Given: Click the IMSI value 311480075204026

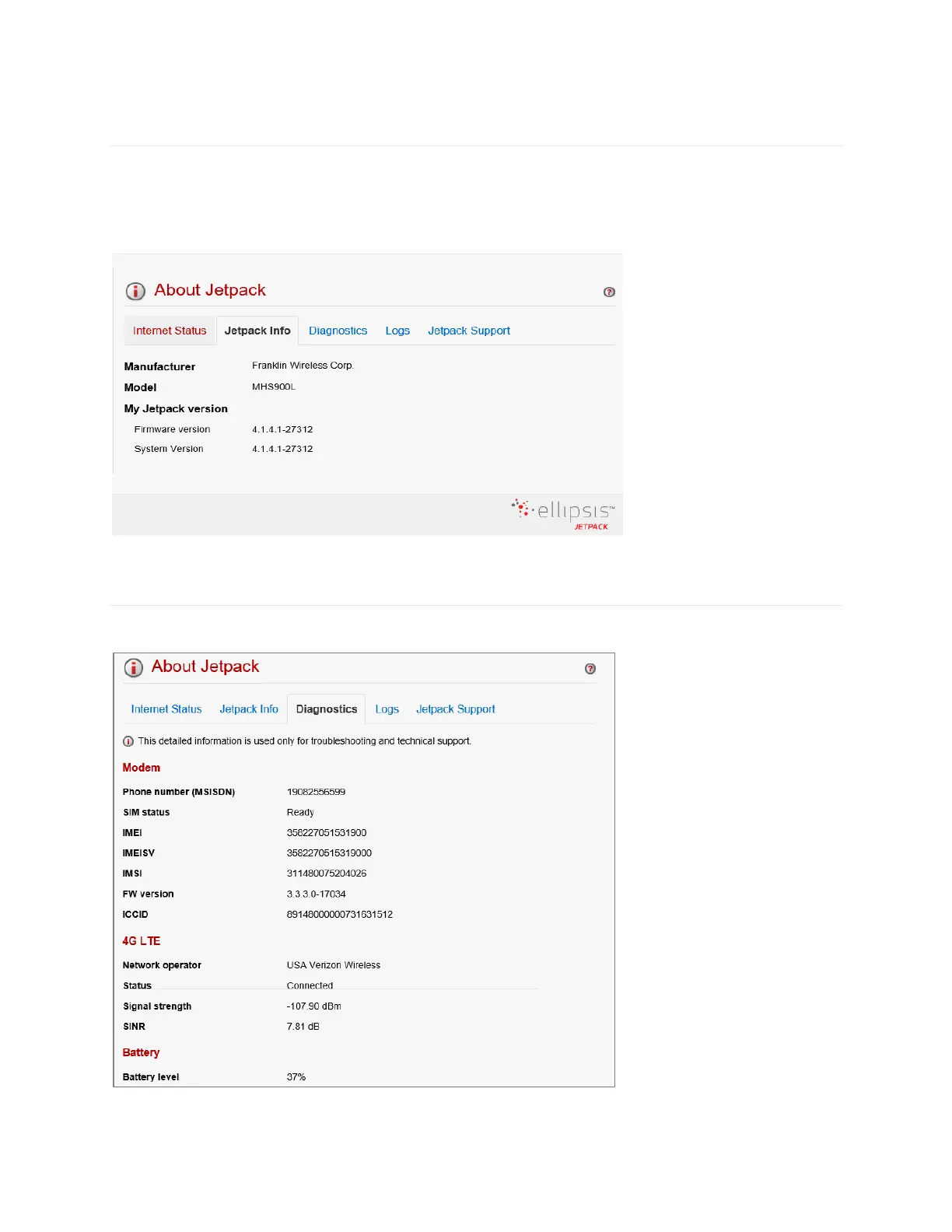Looking at the screenshot, I should pos(327,873).
